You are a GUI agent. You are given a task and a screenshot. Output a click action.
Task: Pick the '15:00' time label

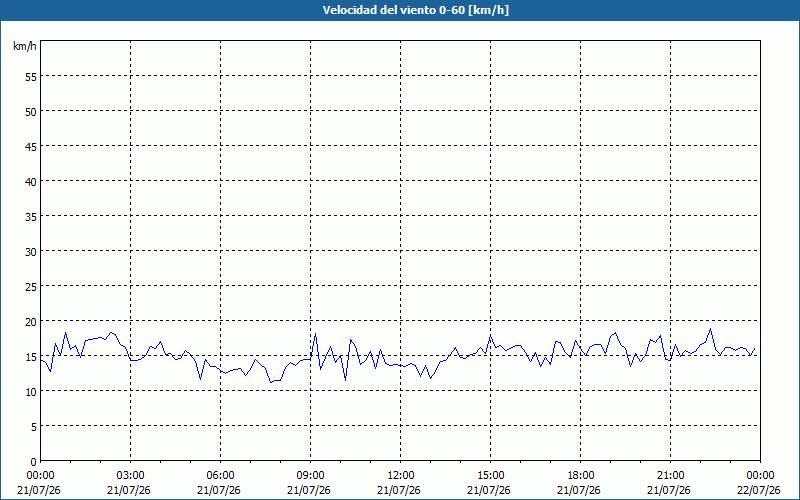[x=490, y=476]
